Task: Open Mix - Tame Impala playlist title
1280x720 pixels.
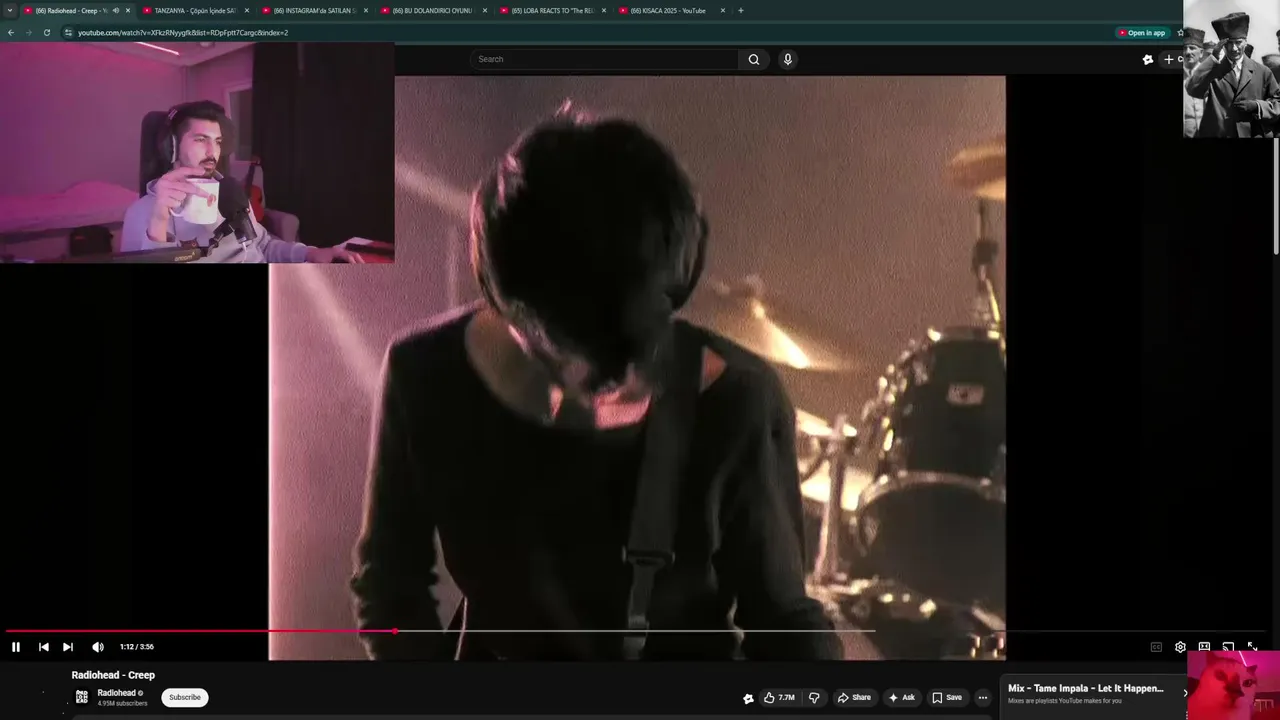Action: coord(1086,688)
